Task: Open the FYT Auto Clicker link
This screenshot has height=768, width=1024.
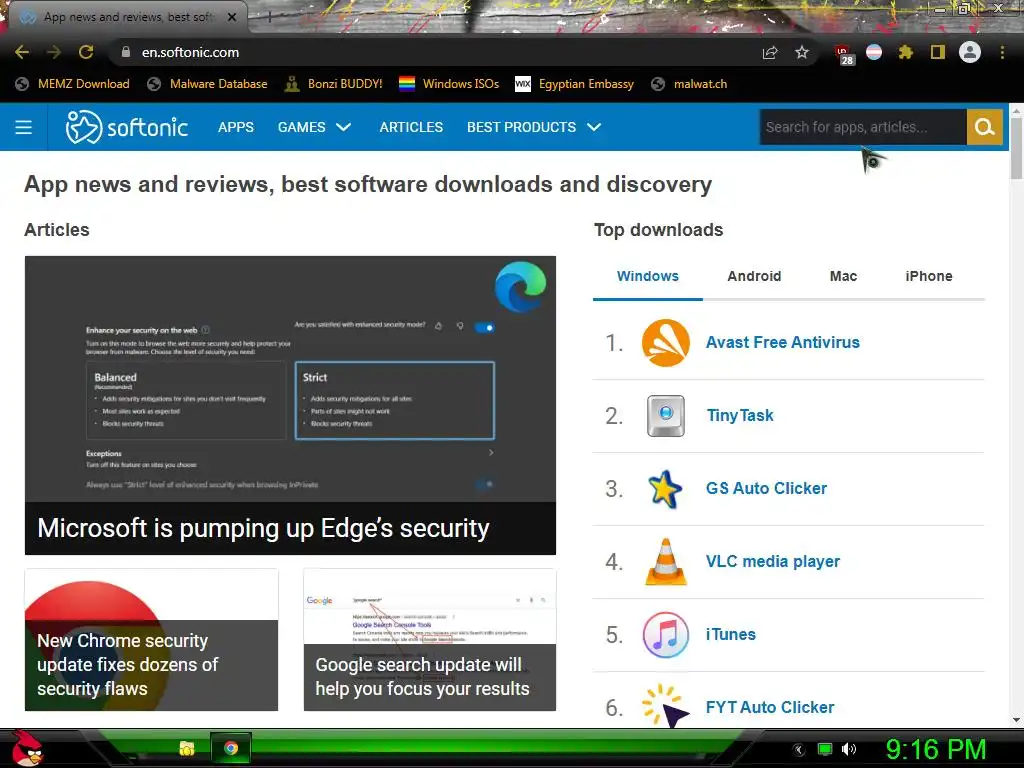Action: [x=770, y=707]
